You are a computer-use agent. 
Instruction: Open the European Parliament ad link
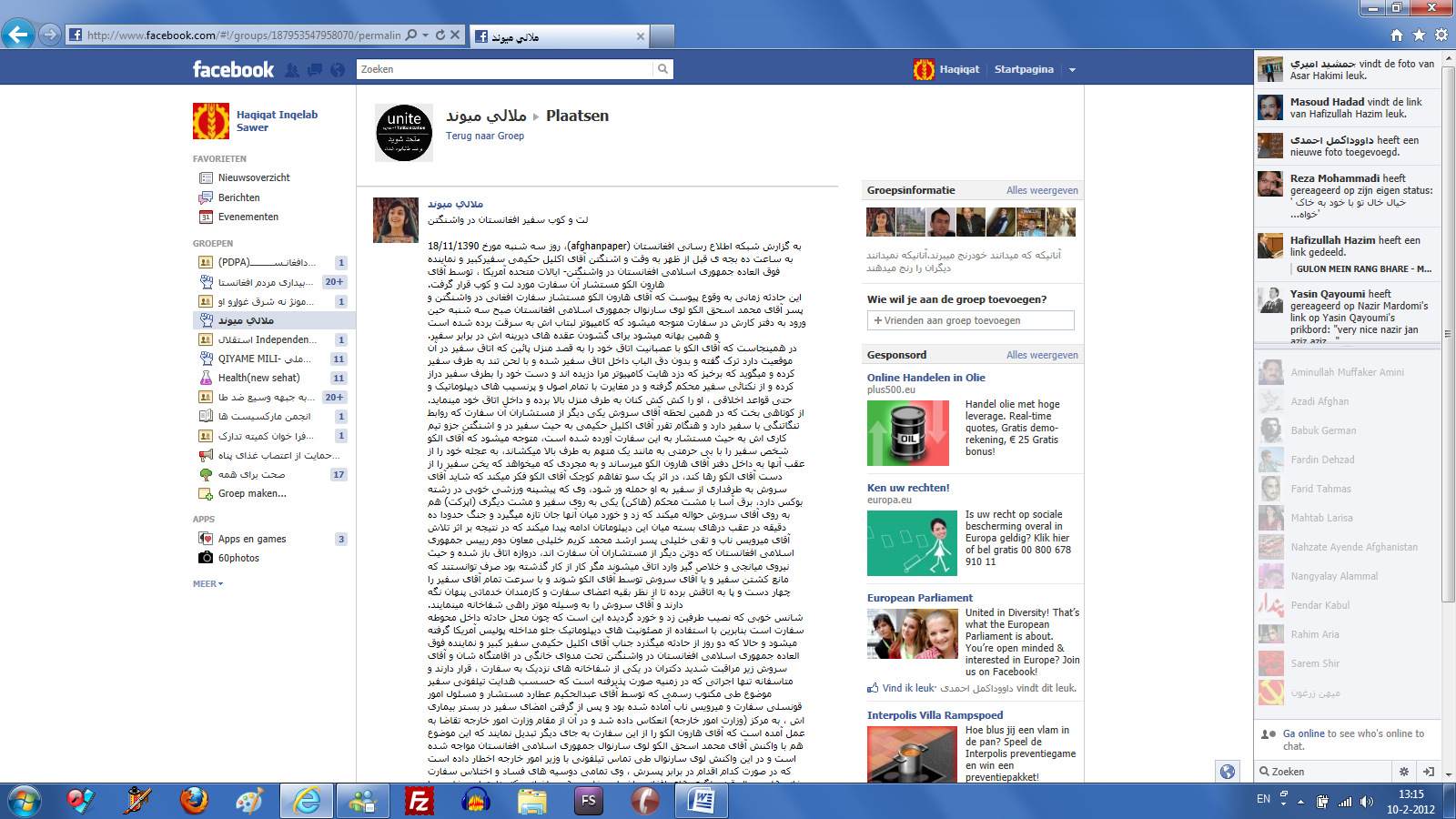click(920, 598)
